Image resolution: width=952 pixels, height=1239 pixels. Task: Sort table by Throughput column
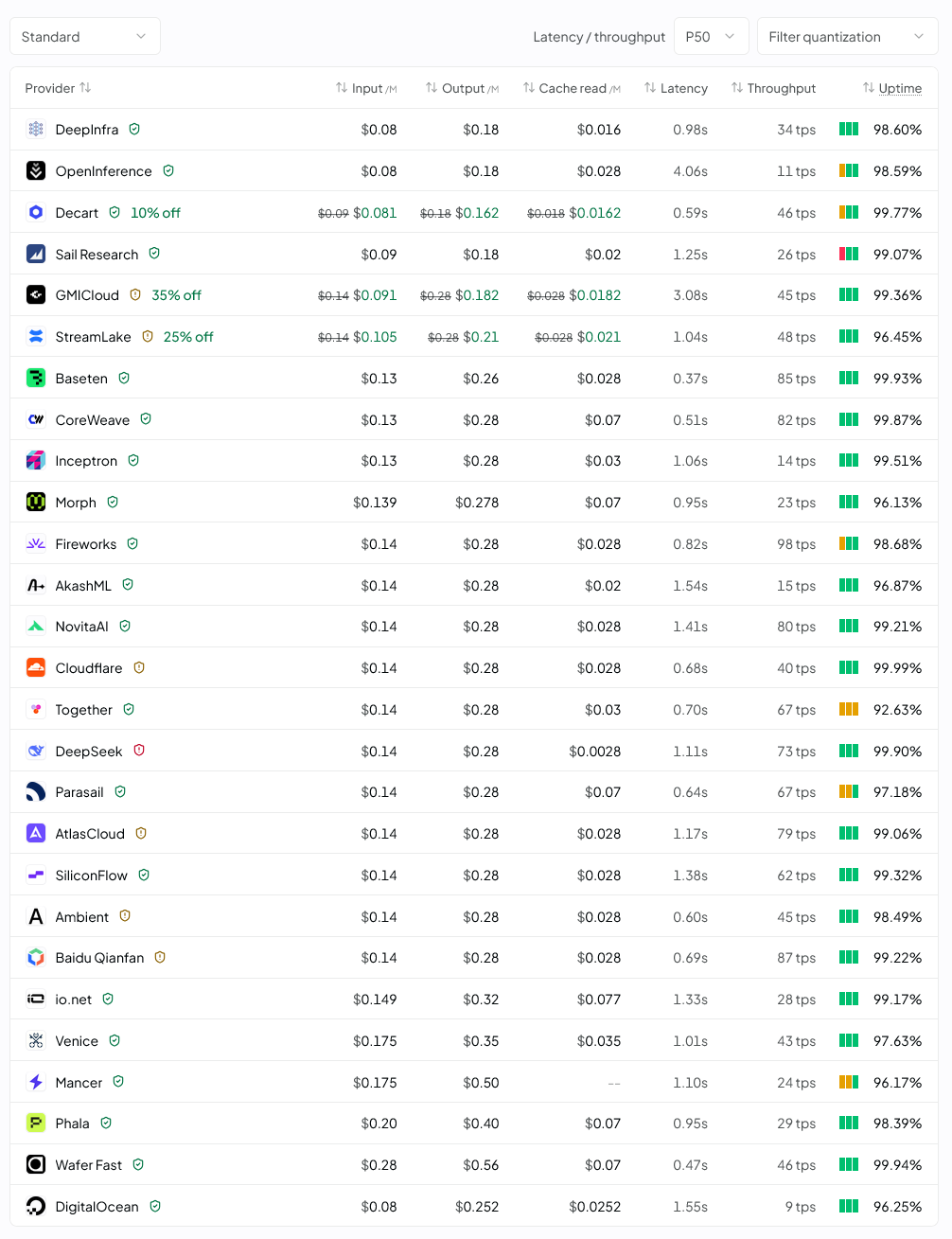click(773, 88)
